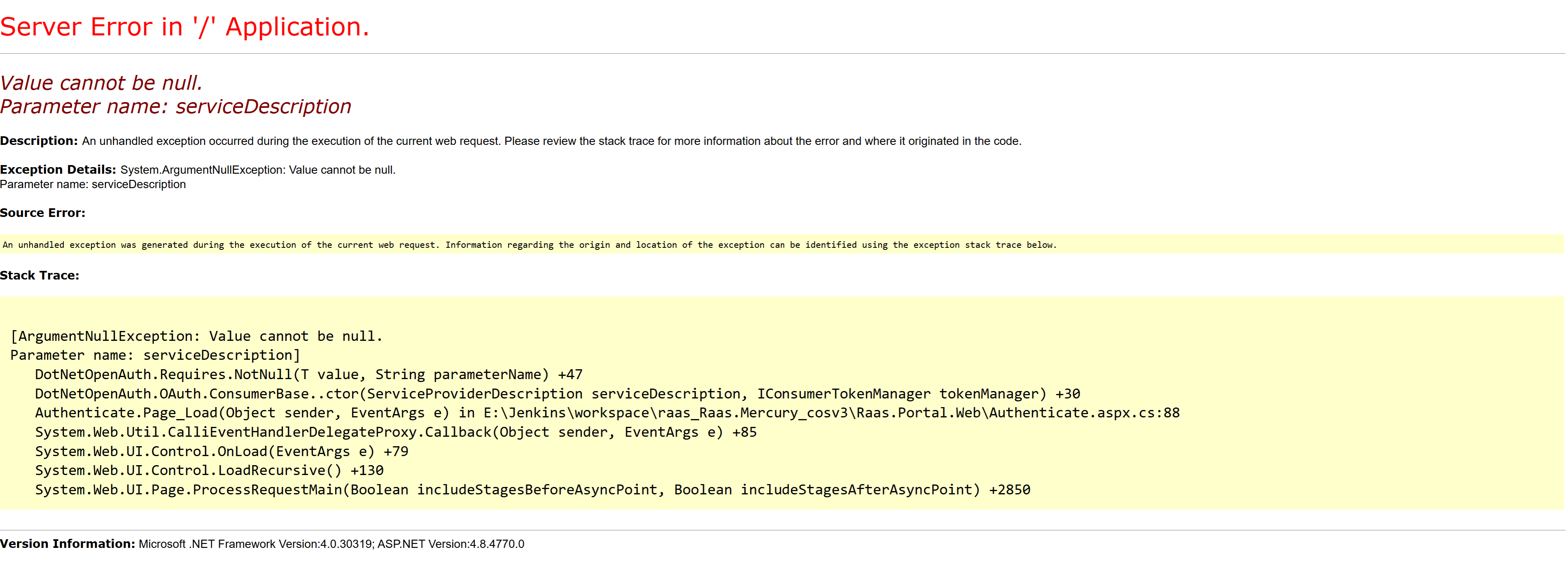Click the 'Value cannot be null.' italic text
The image size is (1568, 566).
[x=101, y=83]
